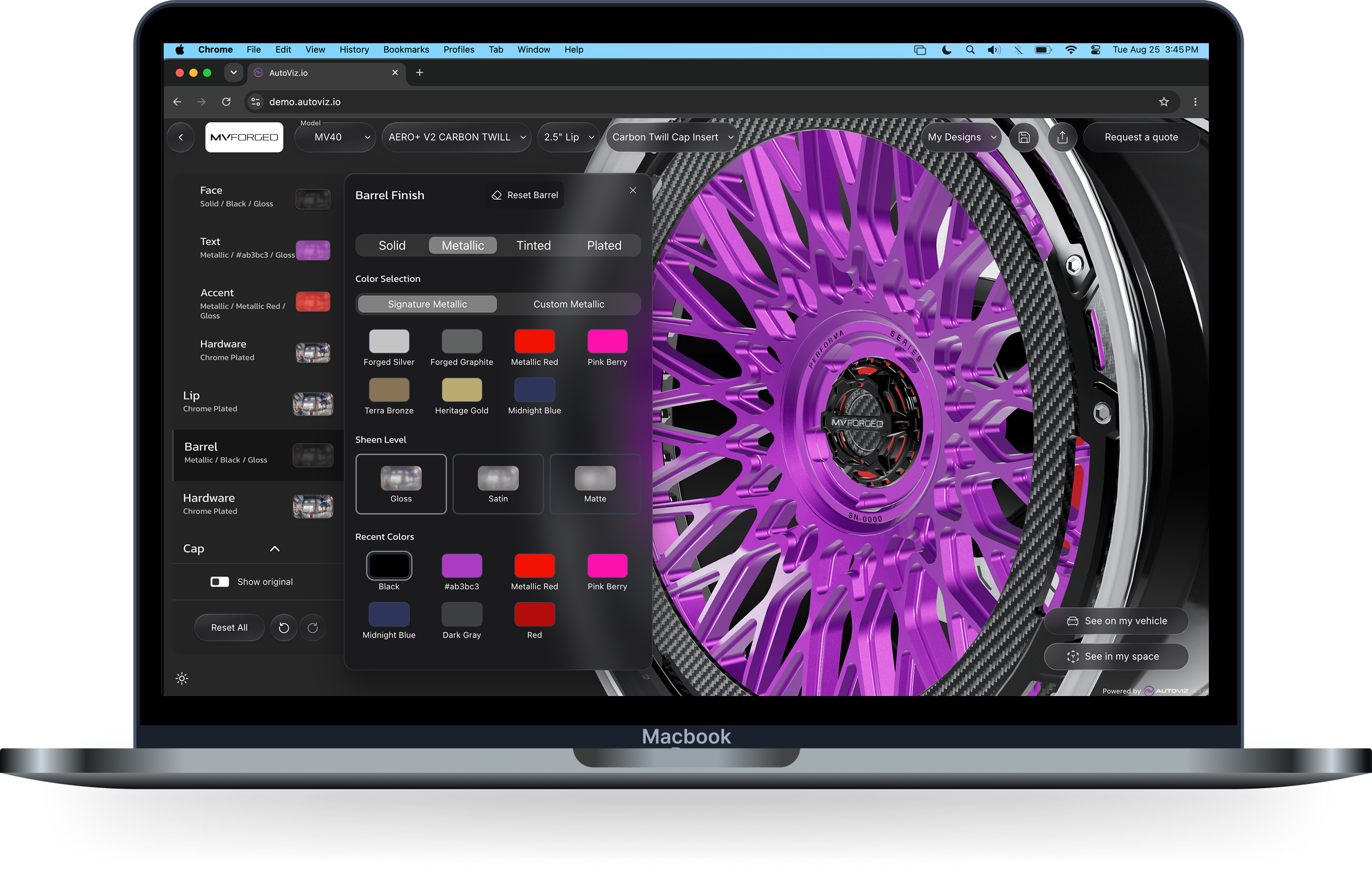Viewport: 1372px width, 872px height.
Task: Open macOS Spotlight search icon
Action: [x=970, y=49]
